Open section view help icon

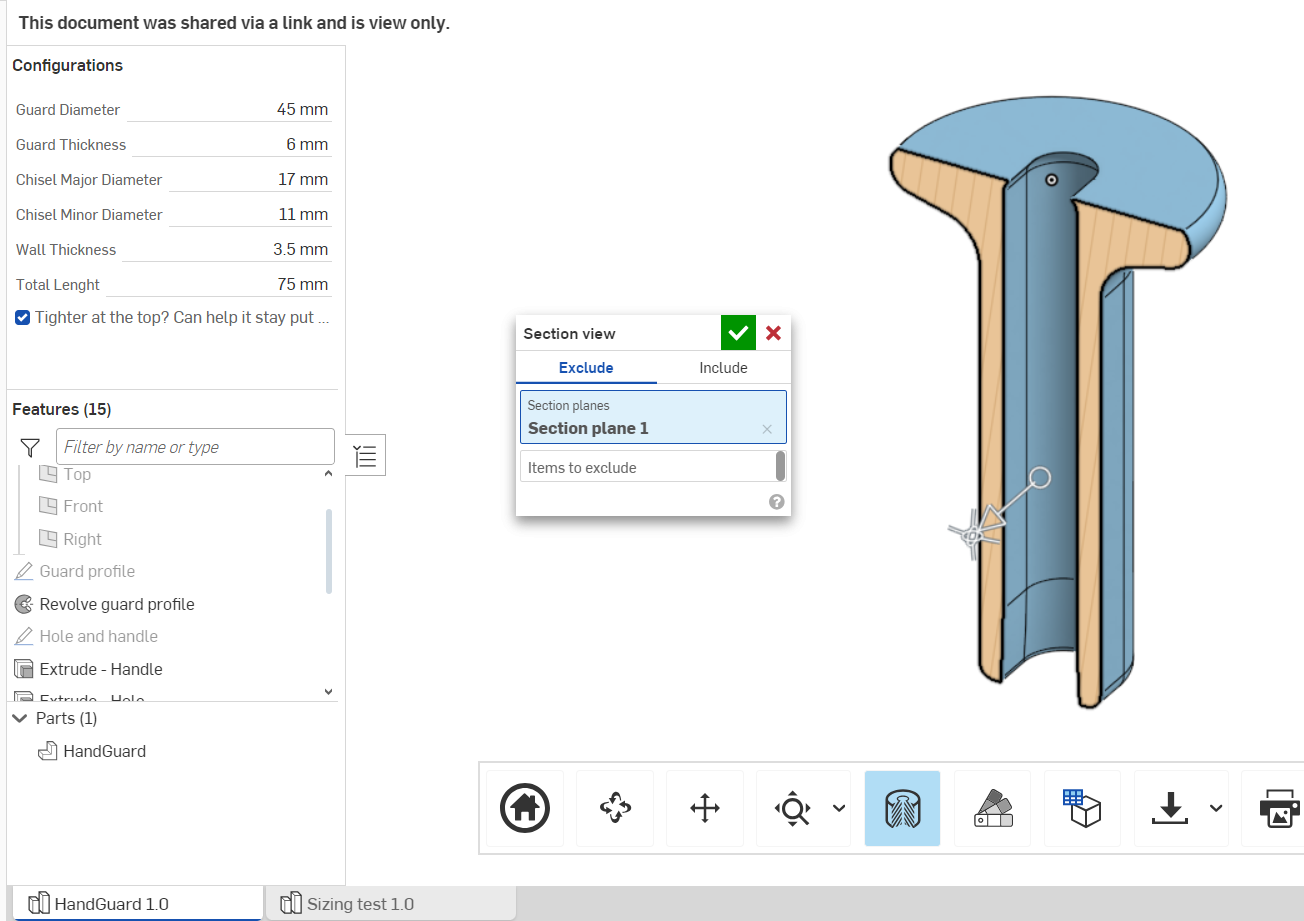click(776, 502)
